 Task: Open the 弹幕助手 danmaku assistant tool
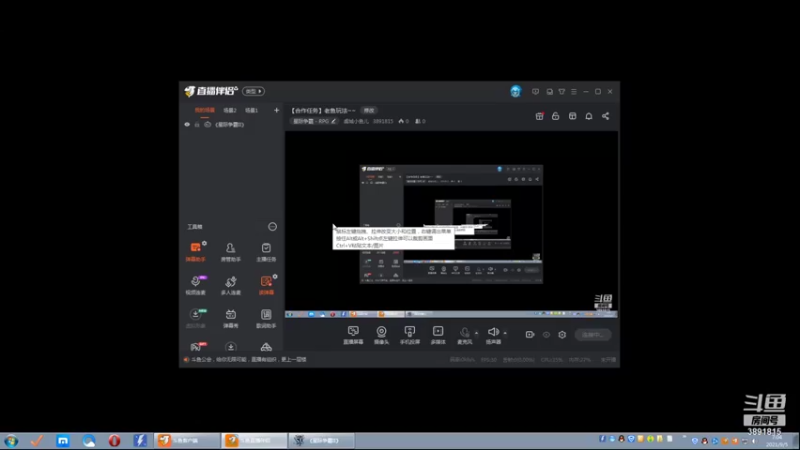tap(195, 252)
